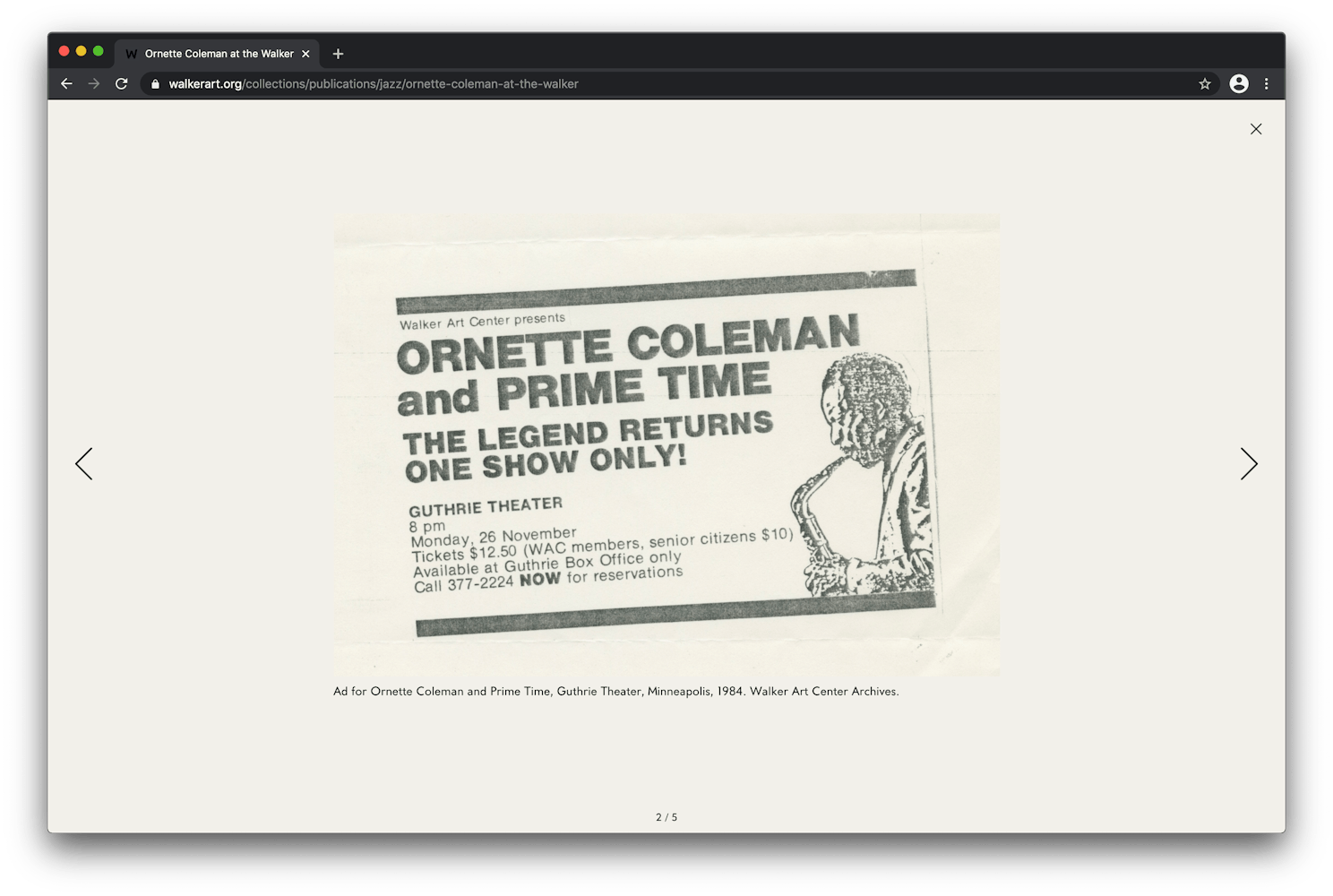Close the browser window with red button
This screenshot has width=1333, height=896.
(64, 51)
